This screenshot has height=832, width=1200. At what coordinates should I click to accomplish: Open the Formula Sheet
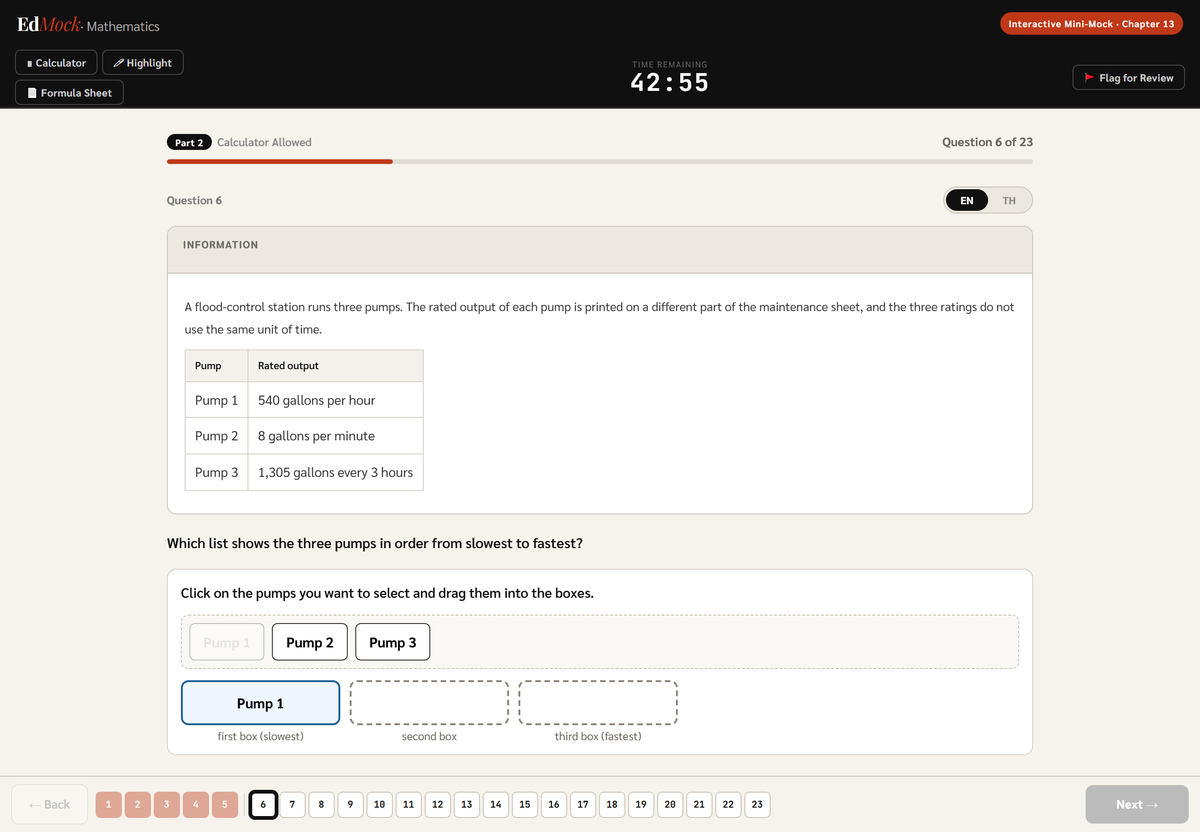pos(70,93)
